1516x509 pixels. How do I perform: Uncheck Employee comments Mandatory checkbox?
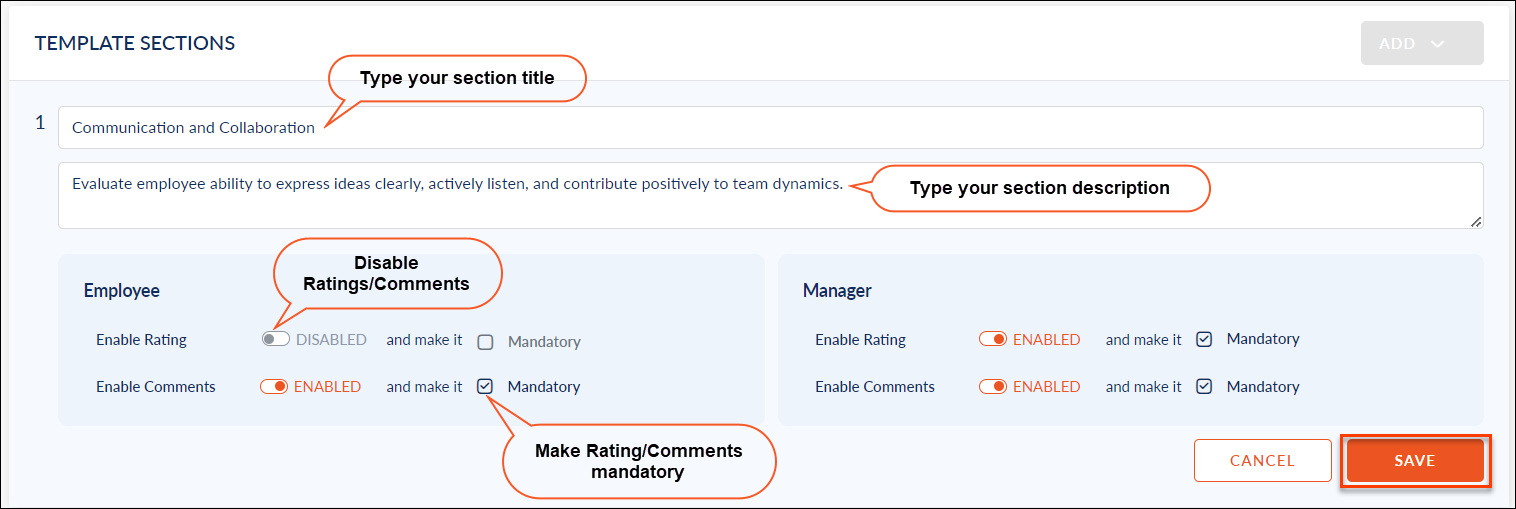[485, 386]
